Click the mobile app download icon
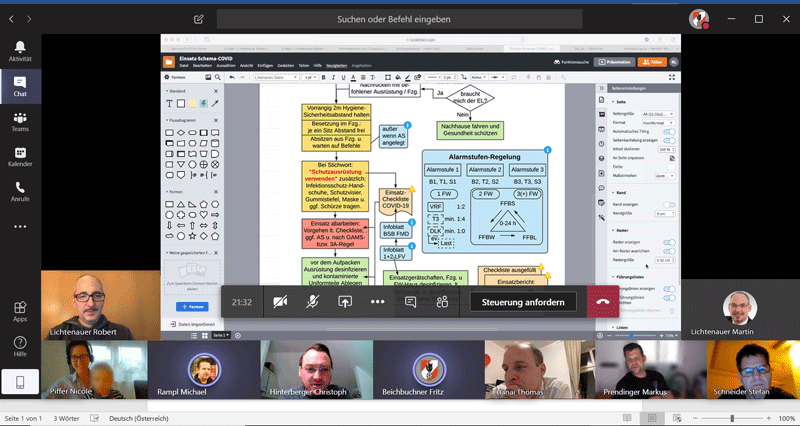This screenshot has height=426, width=800. click(x=20, y=382)
